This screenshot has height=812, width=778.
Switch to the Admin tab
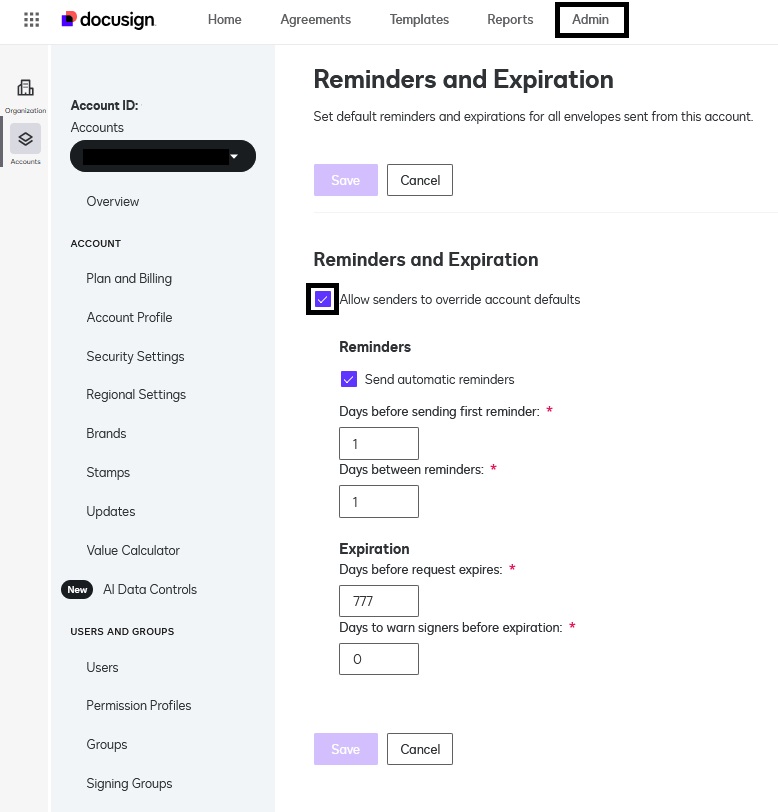[591, 19]
